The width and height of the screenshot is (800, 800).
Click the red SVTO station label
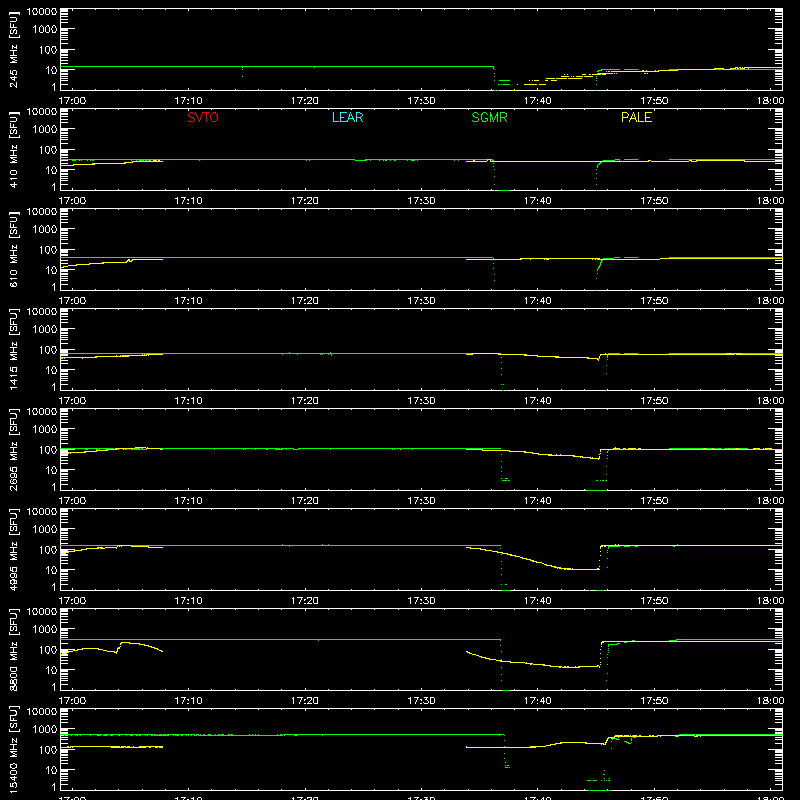(203, 117)
